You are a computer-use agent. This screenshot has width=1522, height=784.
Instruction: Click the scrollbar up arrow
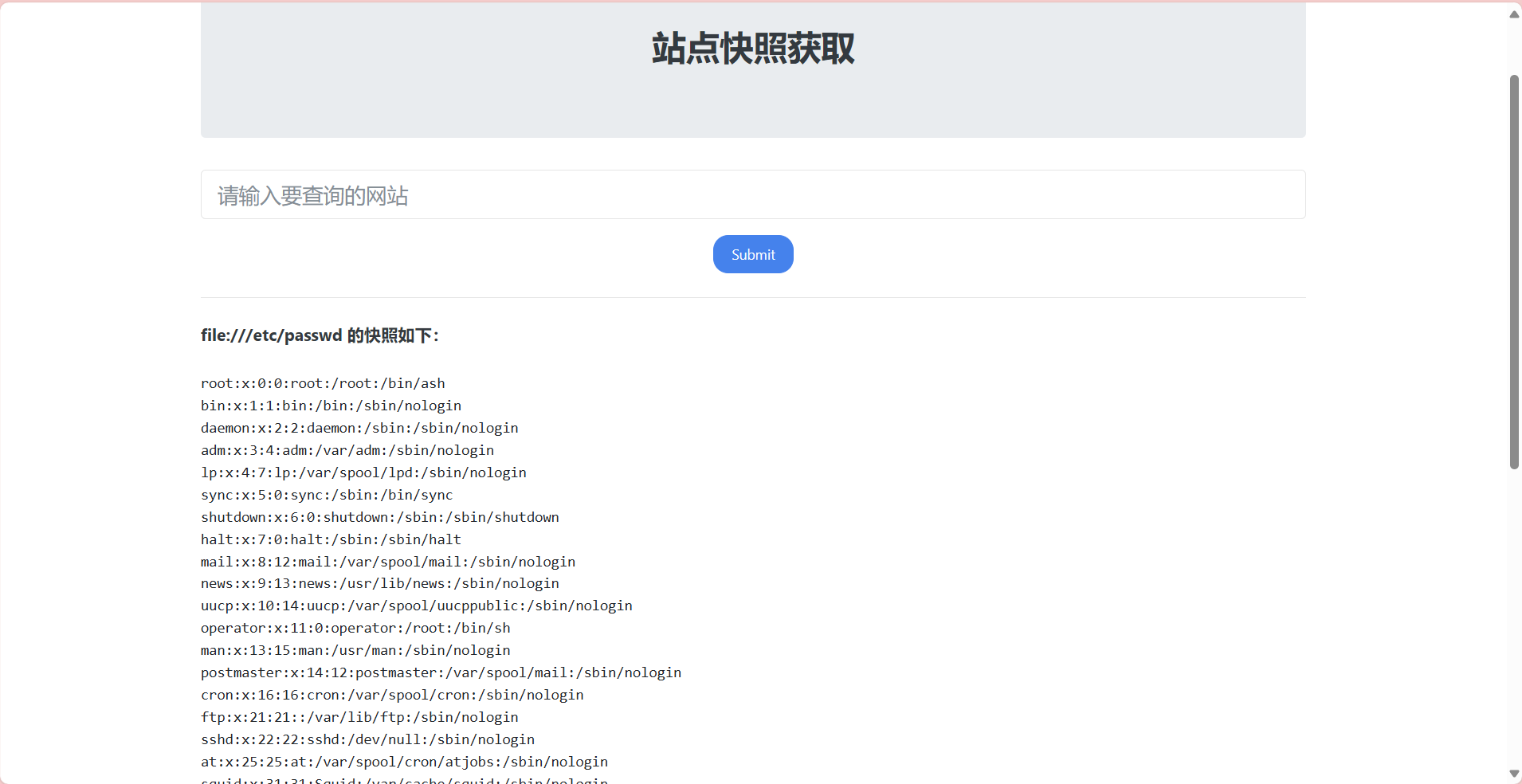click(1514, 14)
